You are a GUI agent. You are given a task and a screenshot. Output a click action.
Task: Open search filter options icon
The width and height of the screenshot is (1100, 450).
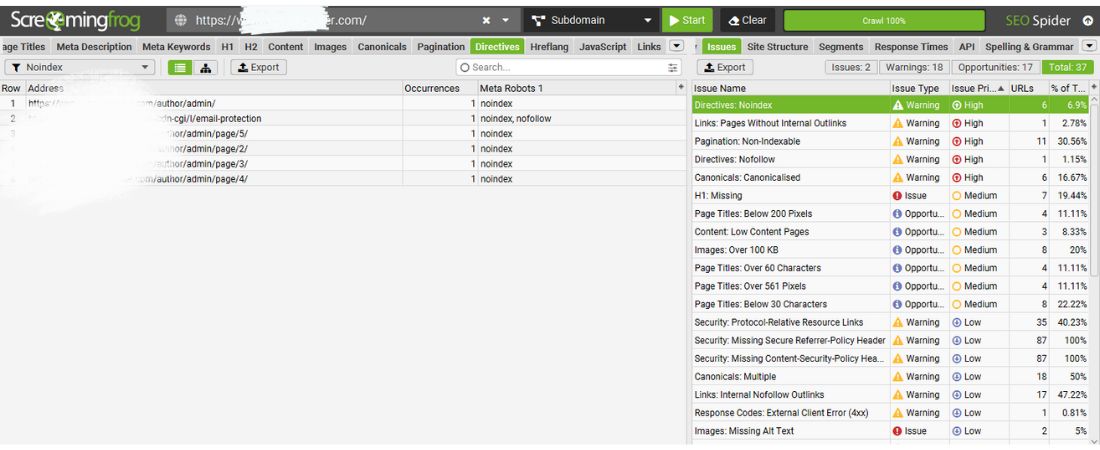[x=673, y=67]
